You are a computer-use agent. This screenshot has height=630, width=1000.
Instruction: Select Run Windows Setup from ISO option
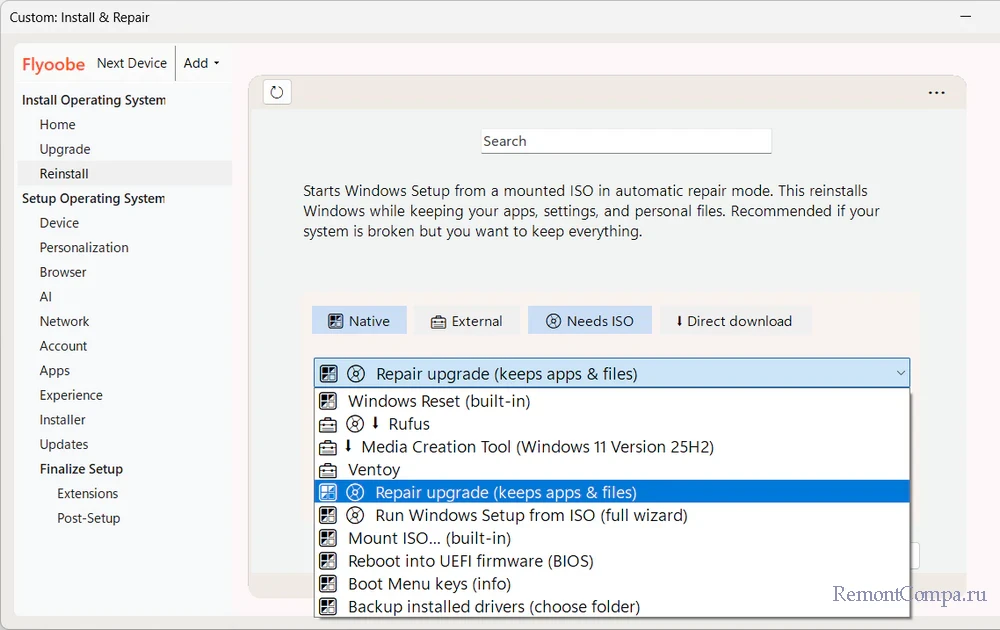point(530,516)
